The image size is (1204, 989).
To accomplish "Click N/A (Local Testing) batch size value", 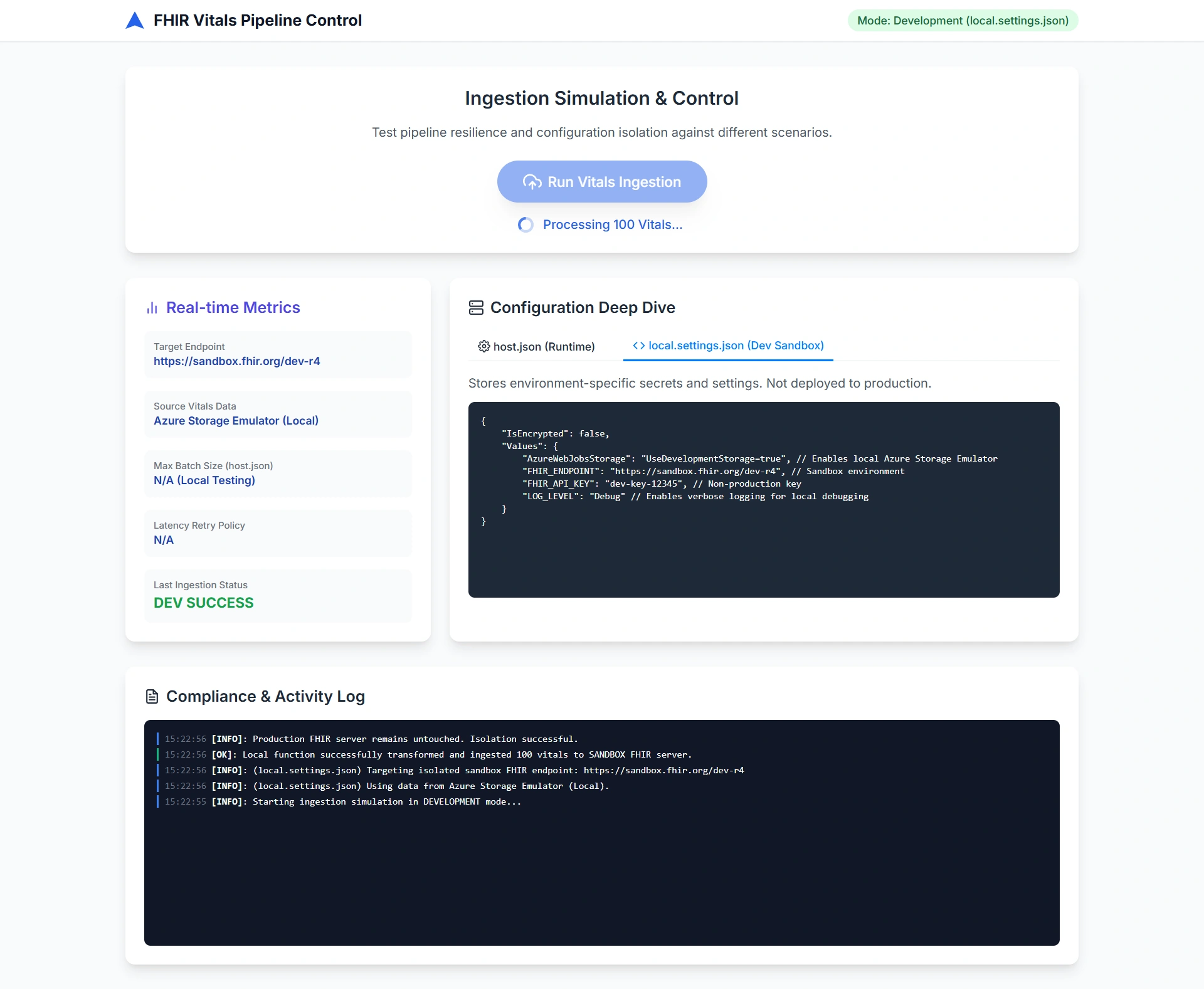I will [204, 480].
